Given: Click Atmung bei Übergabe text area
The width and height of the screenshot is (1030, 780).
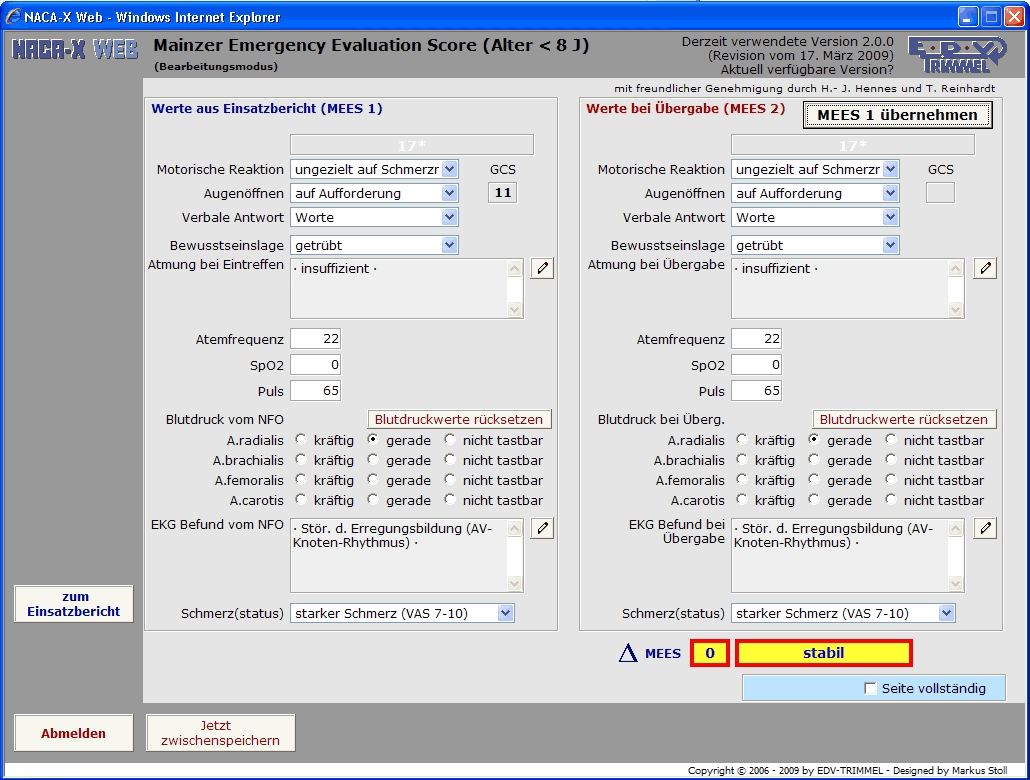Looking at the screenshot, I should click(x=847, y=288).
